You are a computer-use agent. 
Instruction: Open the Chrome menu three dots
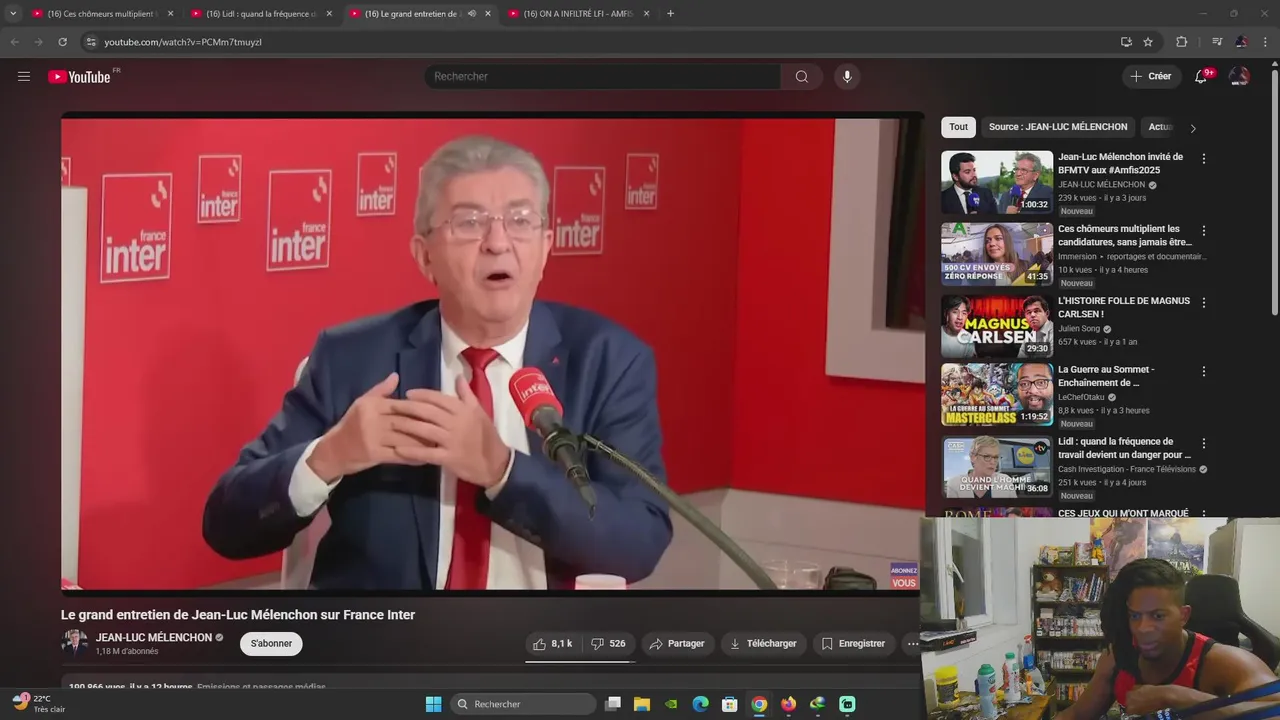tap(1266, 42)
